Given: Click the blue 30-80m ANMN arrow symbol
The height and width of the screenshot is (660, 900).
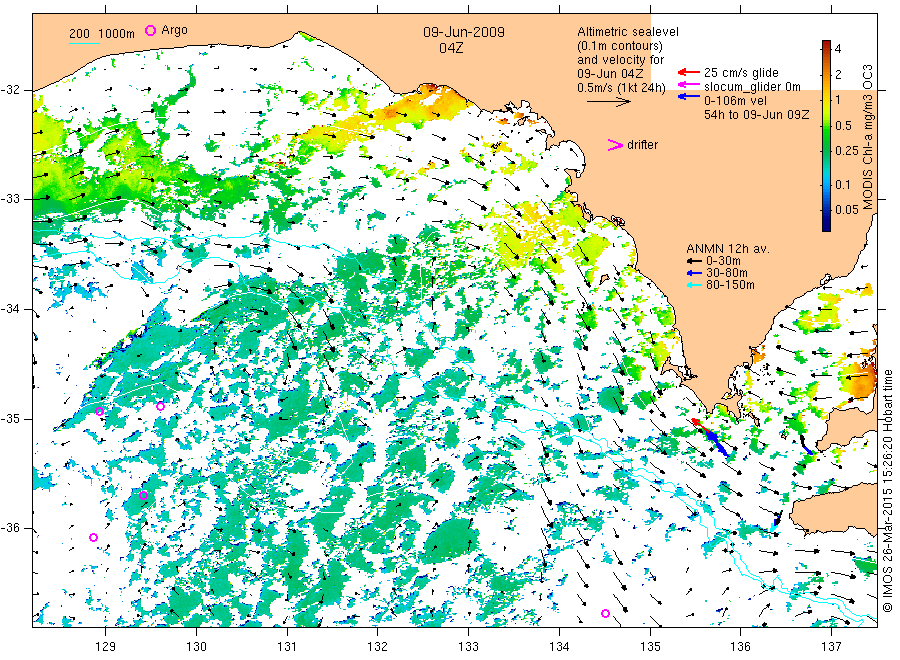Looking at the screenshot, I should pos(695,273).
